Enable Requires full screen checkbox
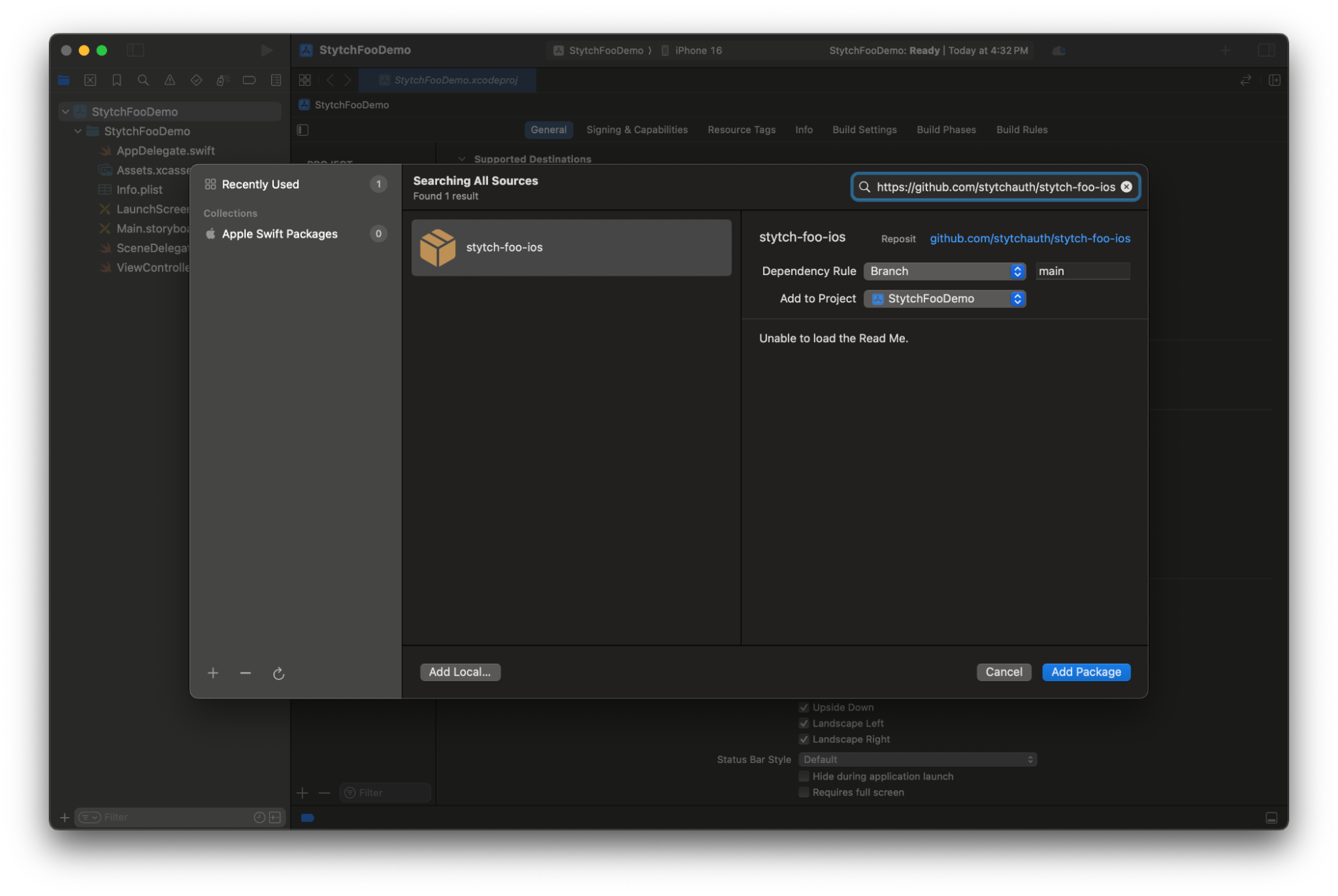Viewport: 1338px width, 896px height. click(x=804, y=792)
